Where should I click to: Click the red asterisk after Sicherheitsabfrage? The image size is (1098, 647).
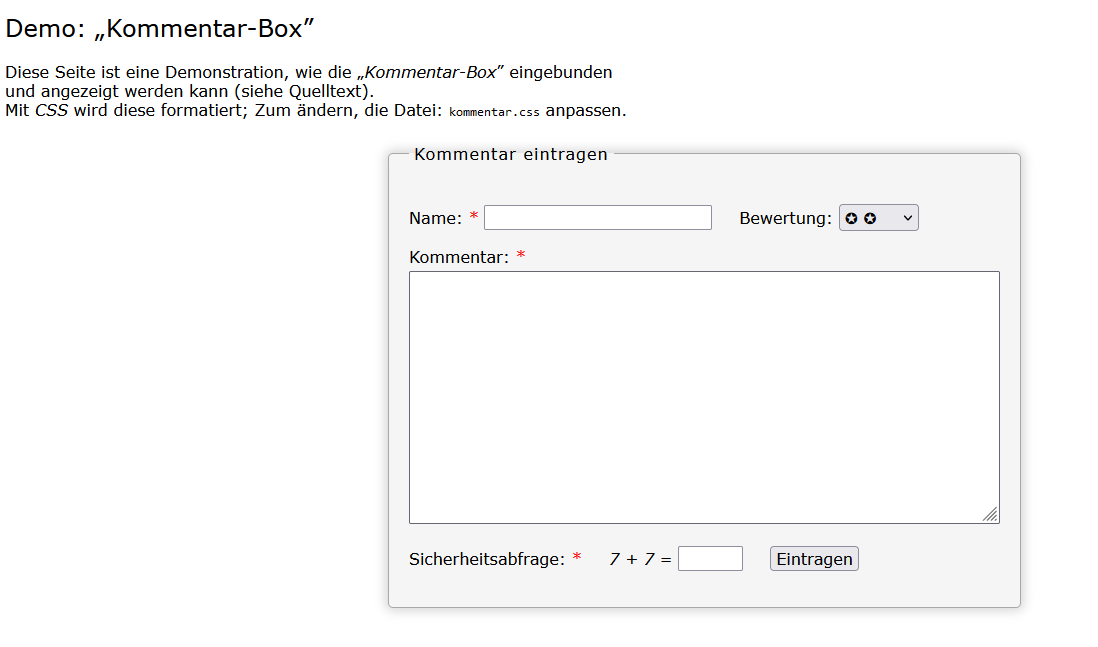click(x=577, y=558)
